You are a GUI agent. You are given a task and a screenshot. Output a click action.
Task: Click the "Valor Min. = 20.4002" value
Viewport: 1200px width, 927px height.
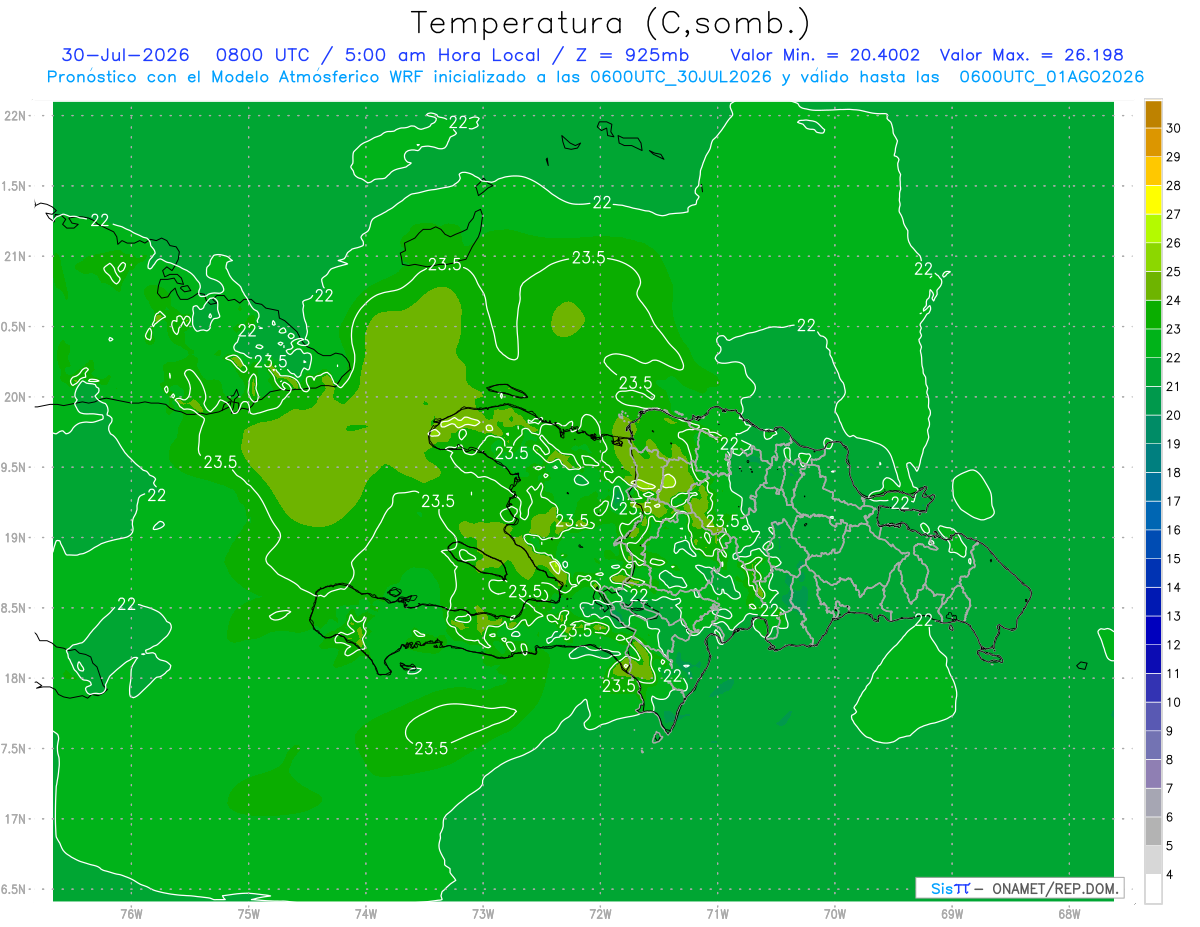825,55
